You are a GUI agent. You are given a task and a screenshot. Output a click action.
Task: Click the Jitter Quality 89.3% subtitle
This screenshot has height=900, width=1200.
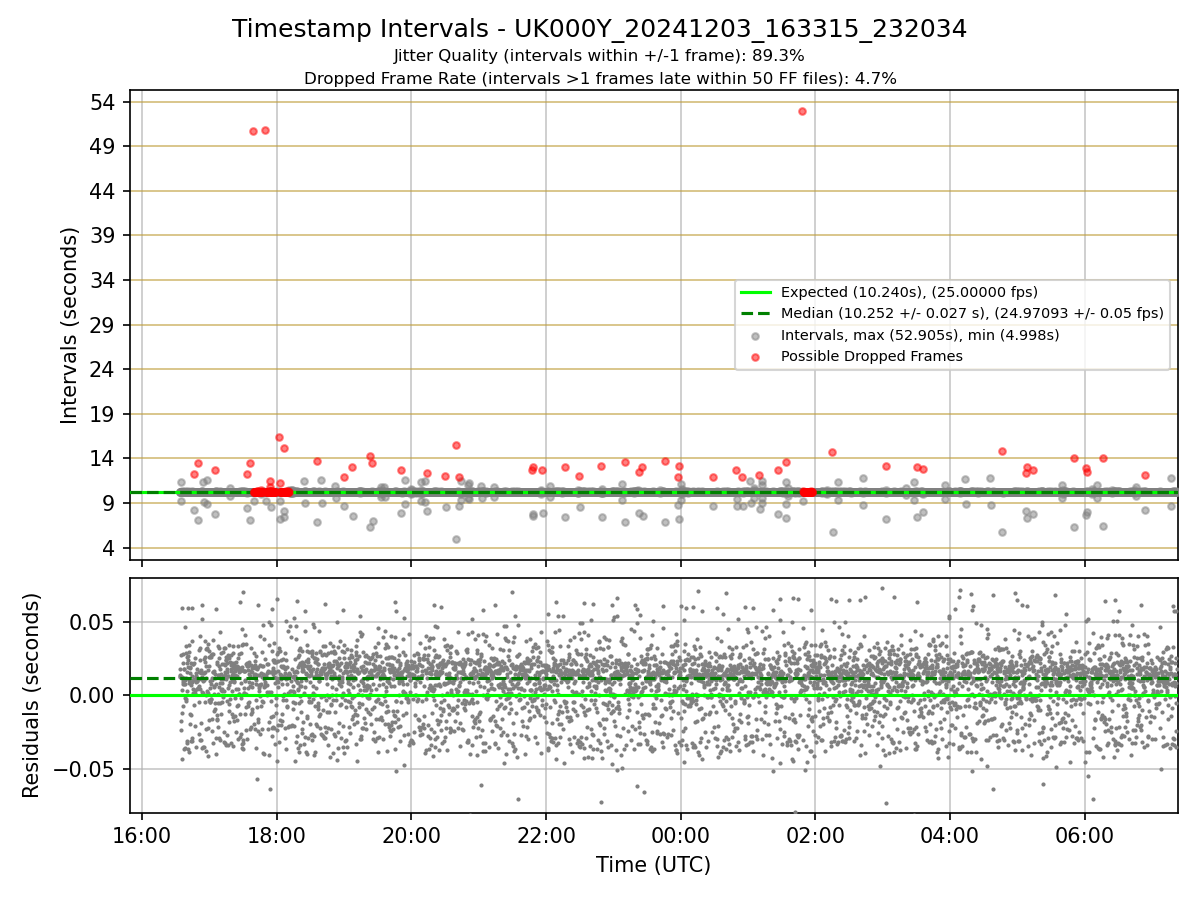(x=600, y=56)
